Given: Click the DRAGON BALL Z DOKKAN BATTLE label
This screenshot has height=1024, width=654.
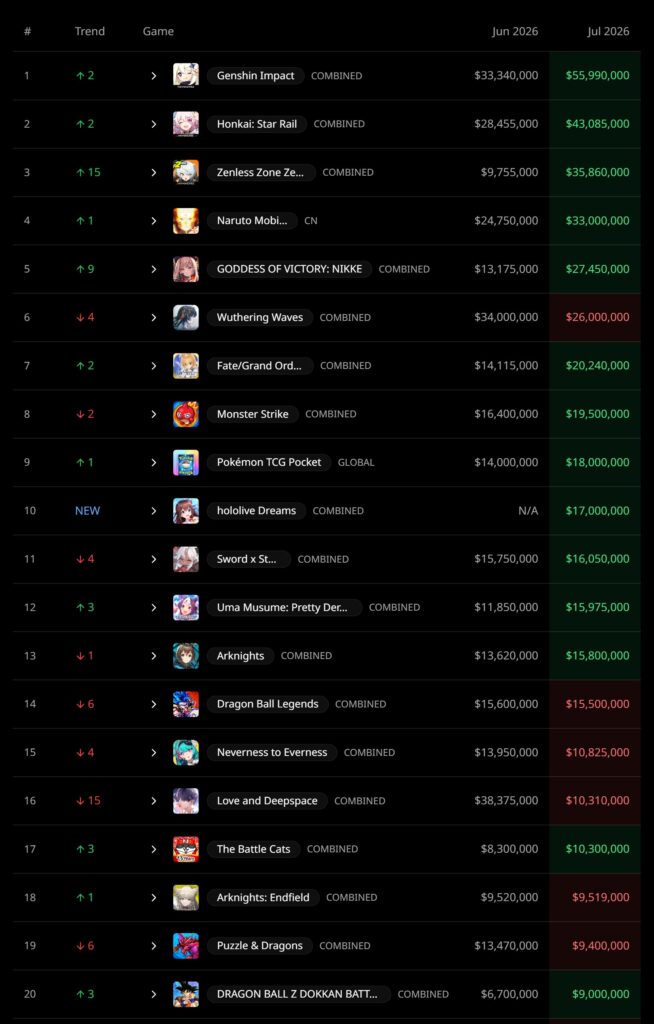Looking at the screenshot, I should (x=299, y=994).
